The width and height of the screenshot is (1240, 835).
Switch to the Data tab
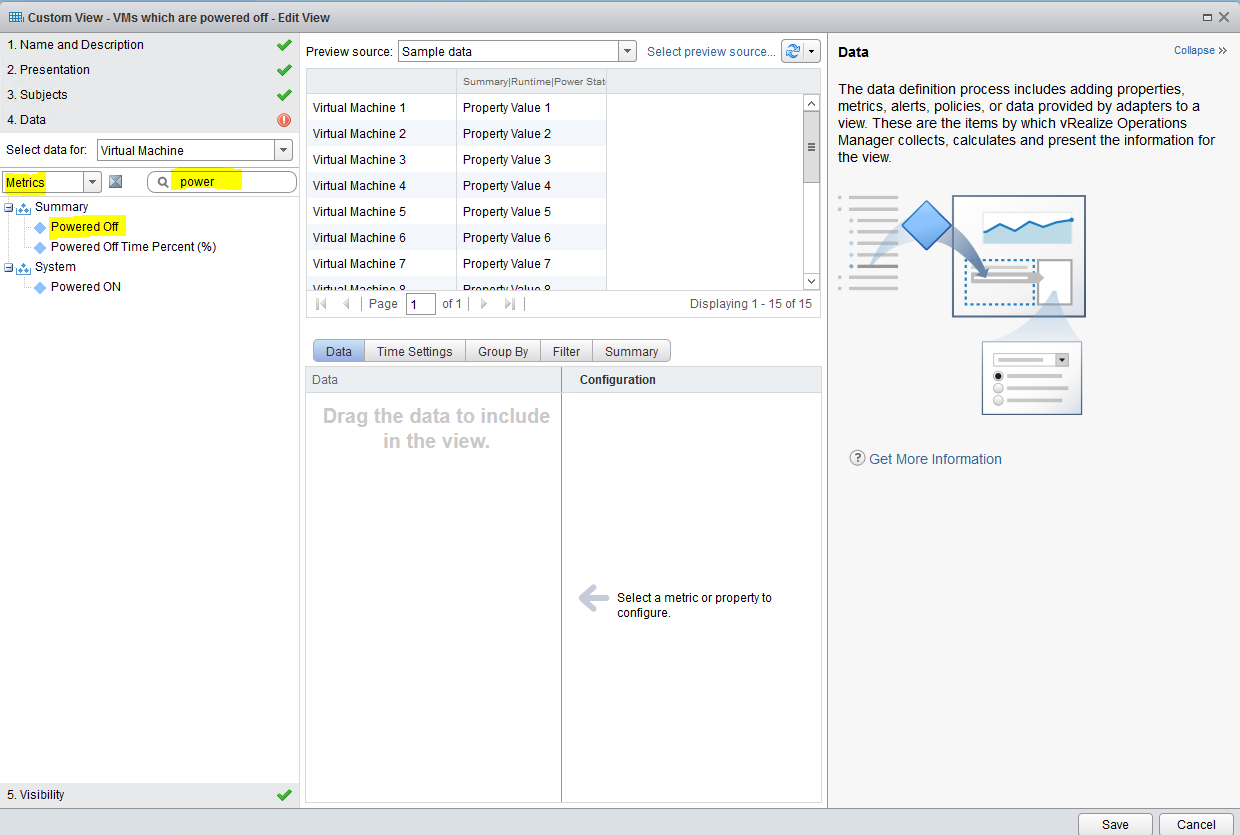[339, 351]
